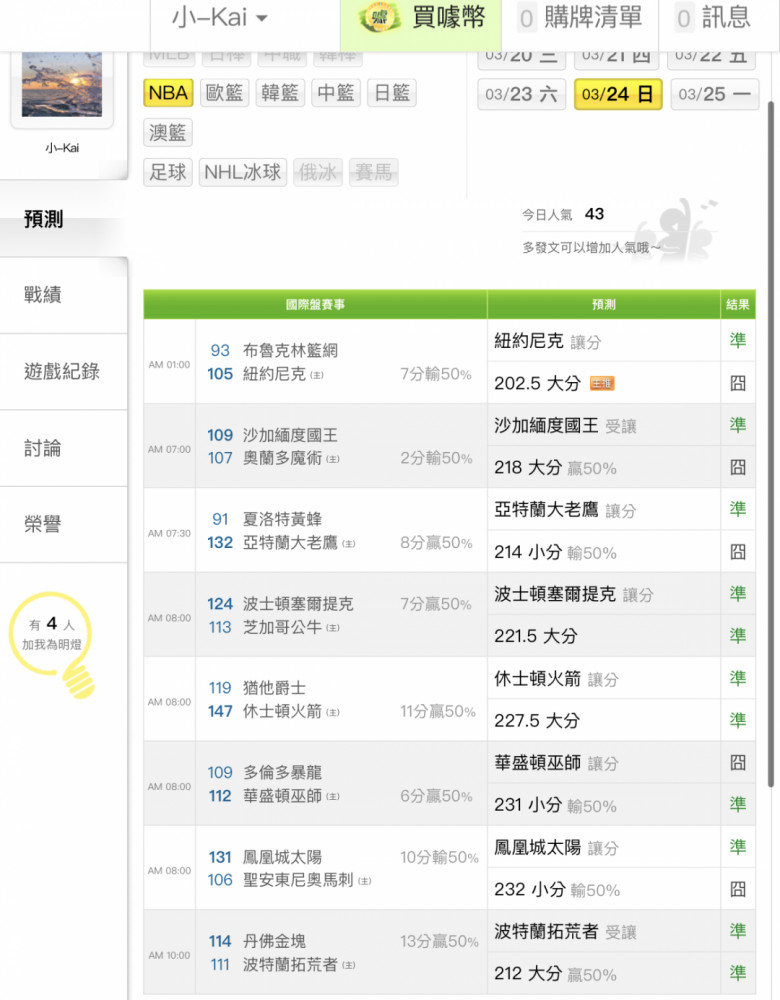Click team name 紐約尼克 in match column
Viewport: 780px width, 1000px height.
click(x=274, y=374)
